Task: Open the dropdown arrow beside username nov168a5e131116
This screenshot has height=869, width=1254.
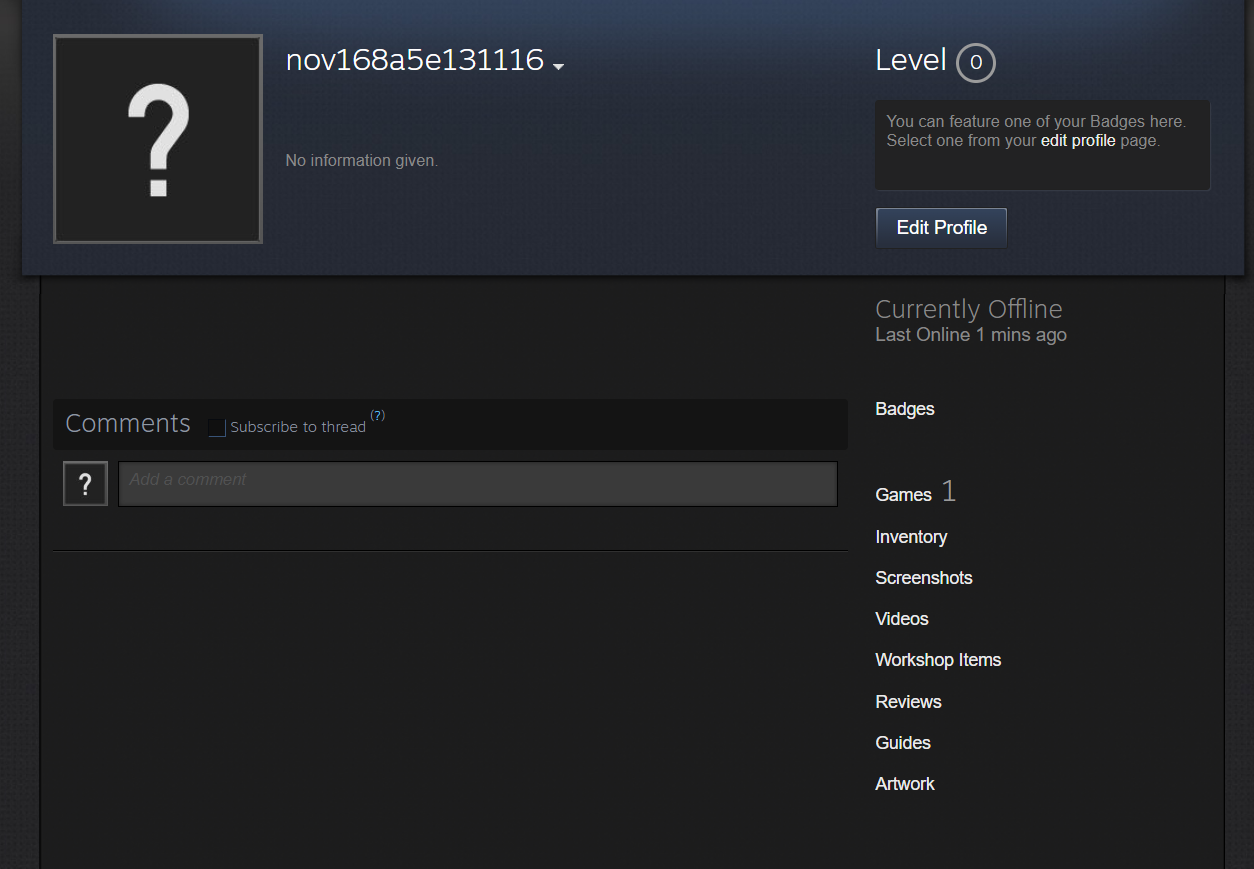Action: pos(559,66)
